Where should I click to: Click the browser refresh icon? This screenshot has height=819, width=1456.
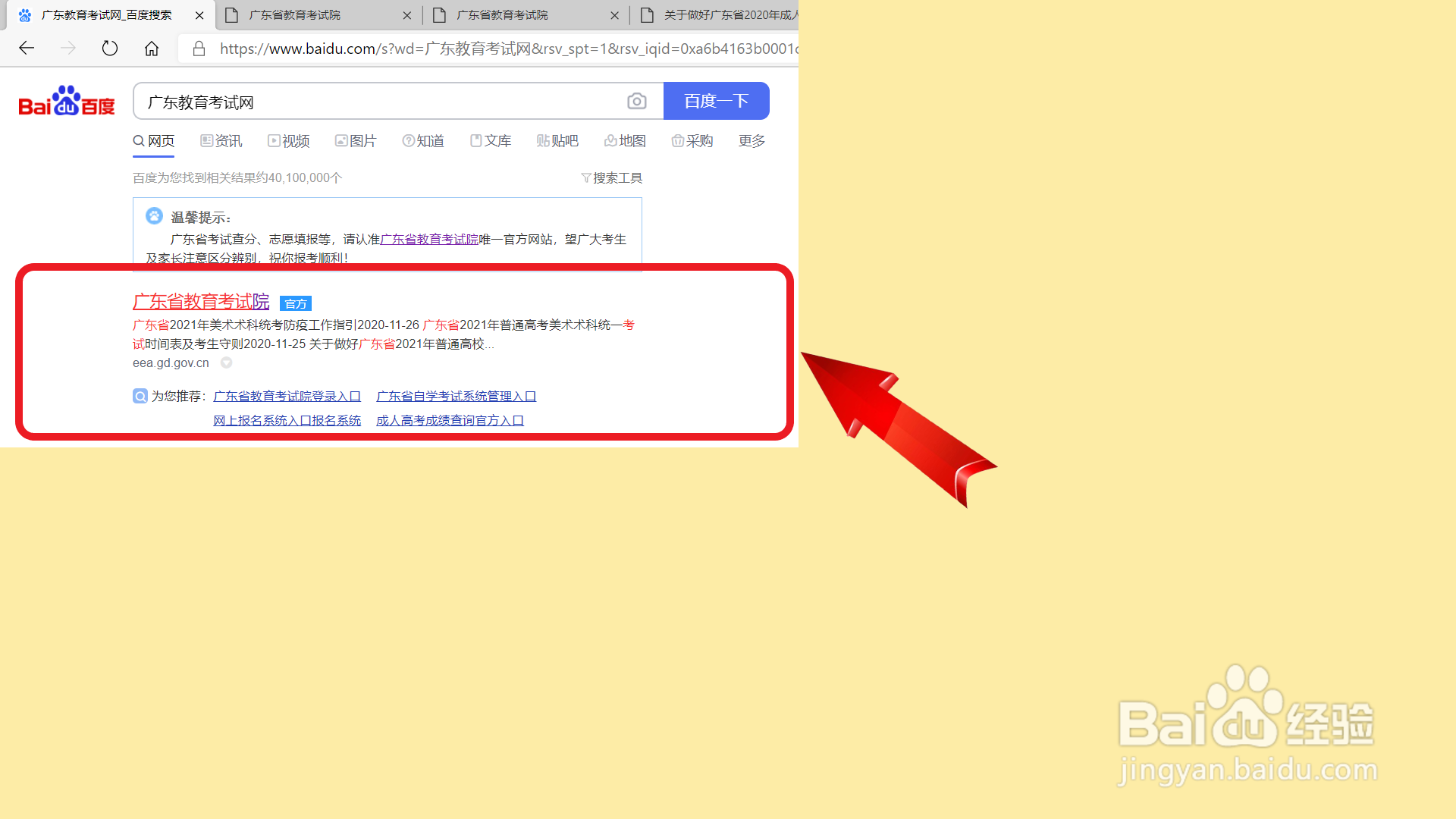[x=110, y=49]
